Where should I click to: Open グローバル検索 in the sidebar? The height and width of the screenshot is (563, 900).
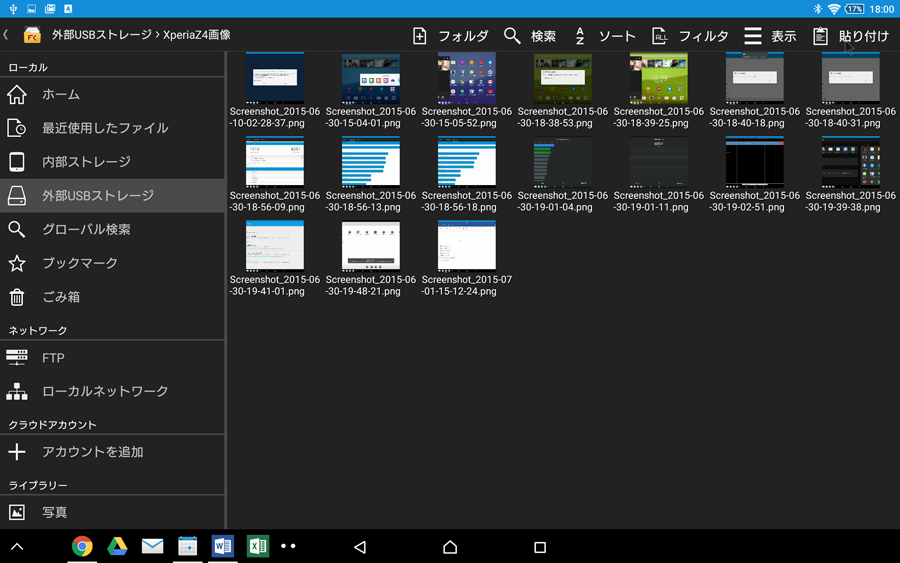point(85,229)
